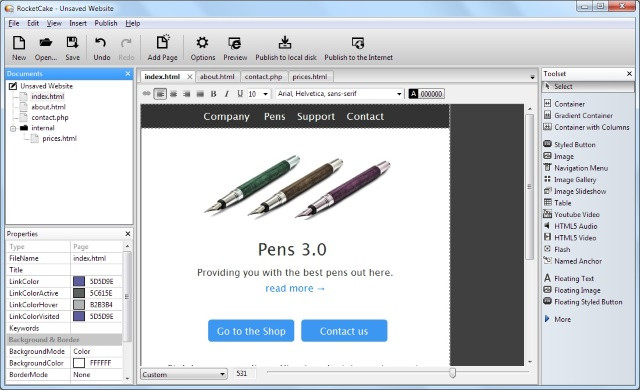Image resolution: width=640 pixels, height=390 pixels.
Task: Switch to the about.html tab
Action: (x=217, y=76)
